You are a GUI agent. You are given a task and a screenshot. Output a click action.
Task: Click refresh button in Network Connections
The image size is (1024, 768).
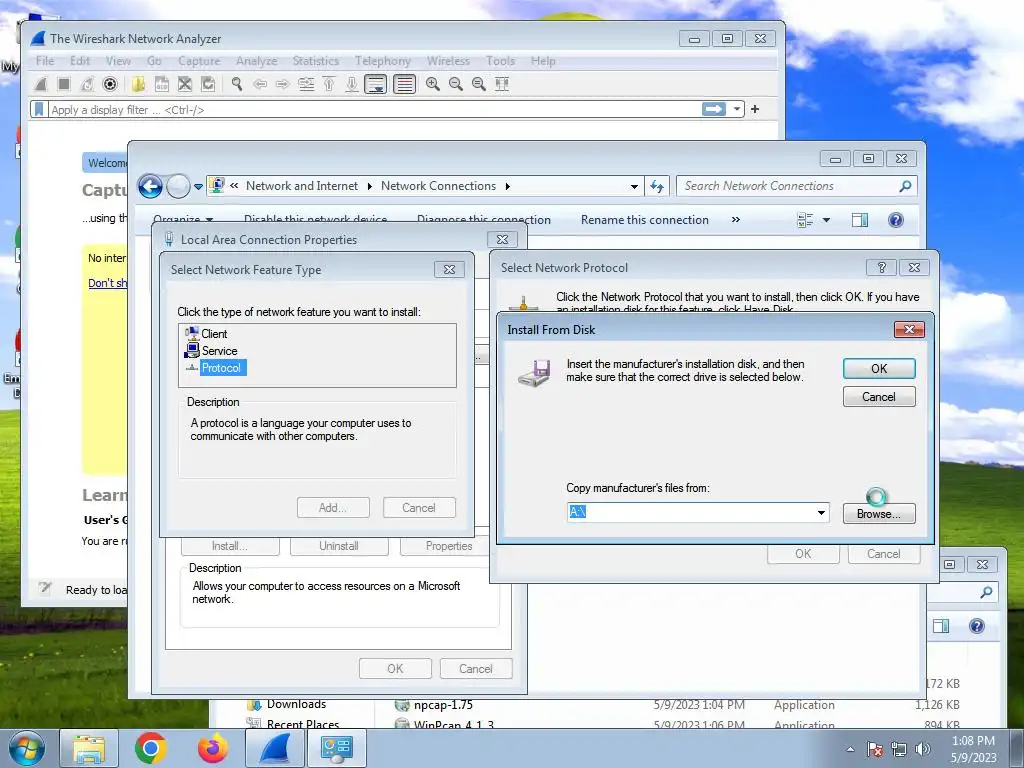(657, 186)
